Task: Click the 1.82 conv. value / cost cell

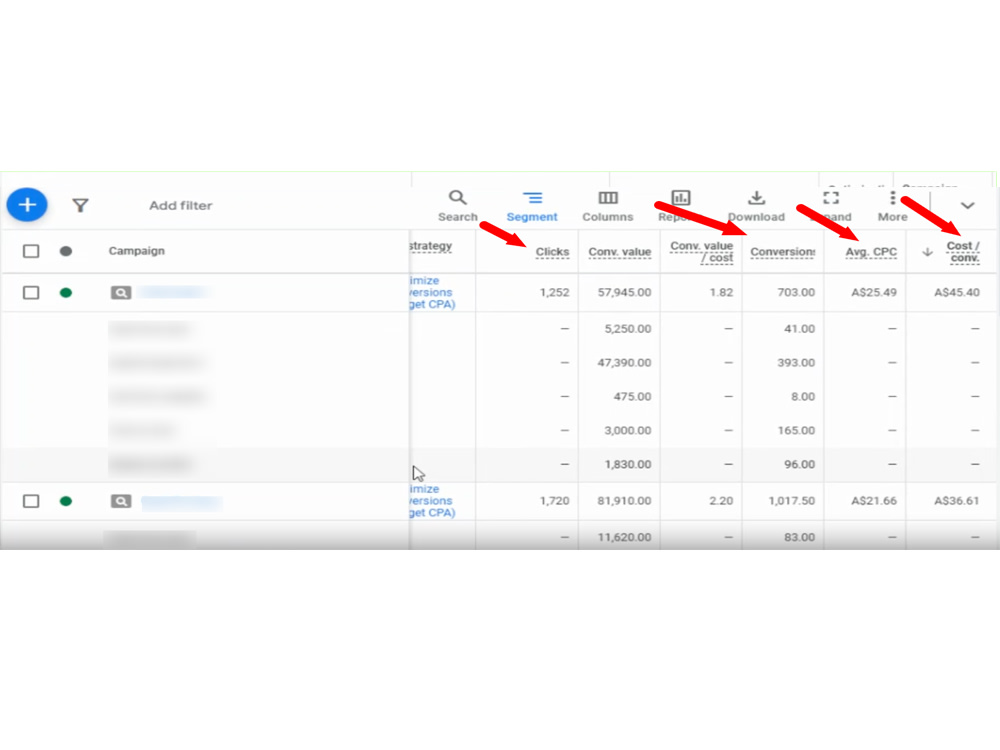Action: click(721, 292)
